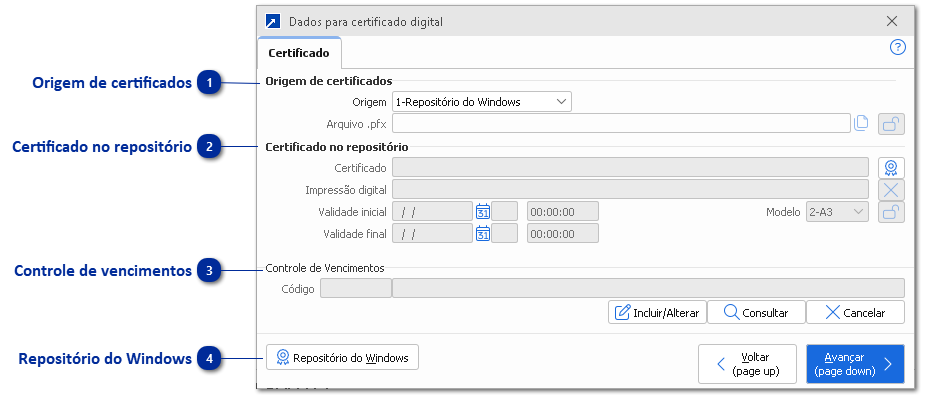Close the Dados para certificado digital window
The width and height of the screenshot is (938, 405).
(892, 22)
